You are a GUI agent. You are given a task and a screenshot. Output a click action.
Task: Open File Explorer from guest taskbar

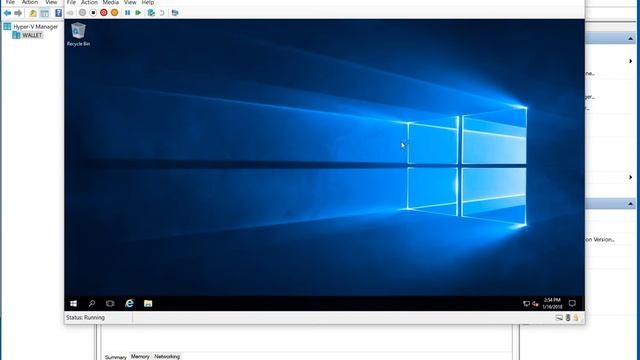pos(148,303)
